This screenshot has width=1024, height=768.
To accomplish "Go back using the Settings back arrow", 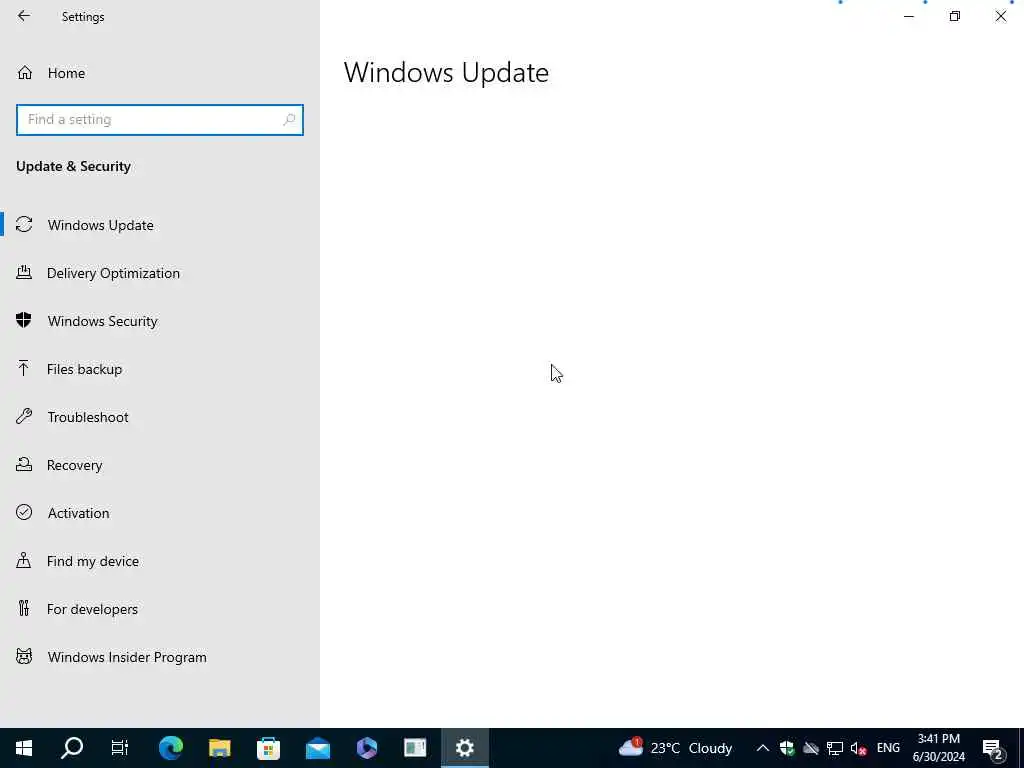I will point(24,16).
